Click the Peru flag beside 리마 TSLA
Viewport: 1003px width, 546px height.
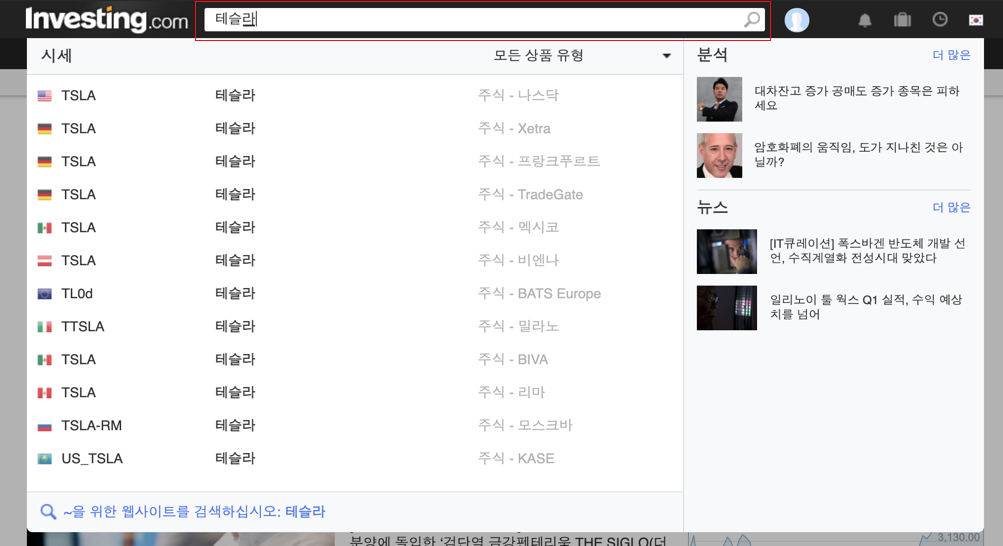pos(45,393)
